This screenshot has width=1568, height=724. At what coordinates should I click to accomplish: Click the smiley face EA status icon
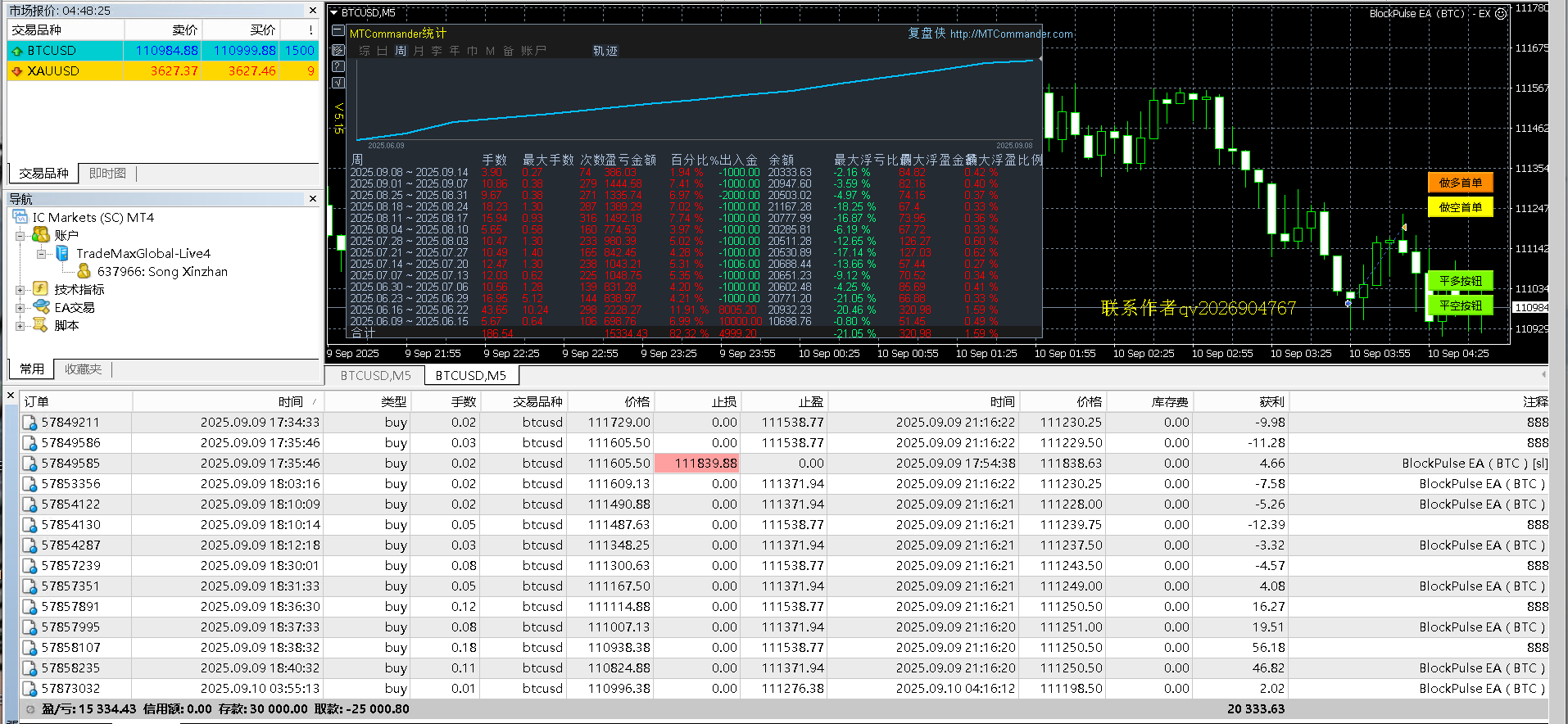point(1501,13)
